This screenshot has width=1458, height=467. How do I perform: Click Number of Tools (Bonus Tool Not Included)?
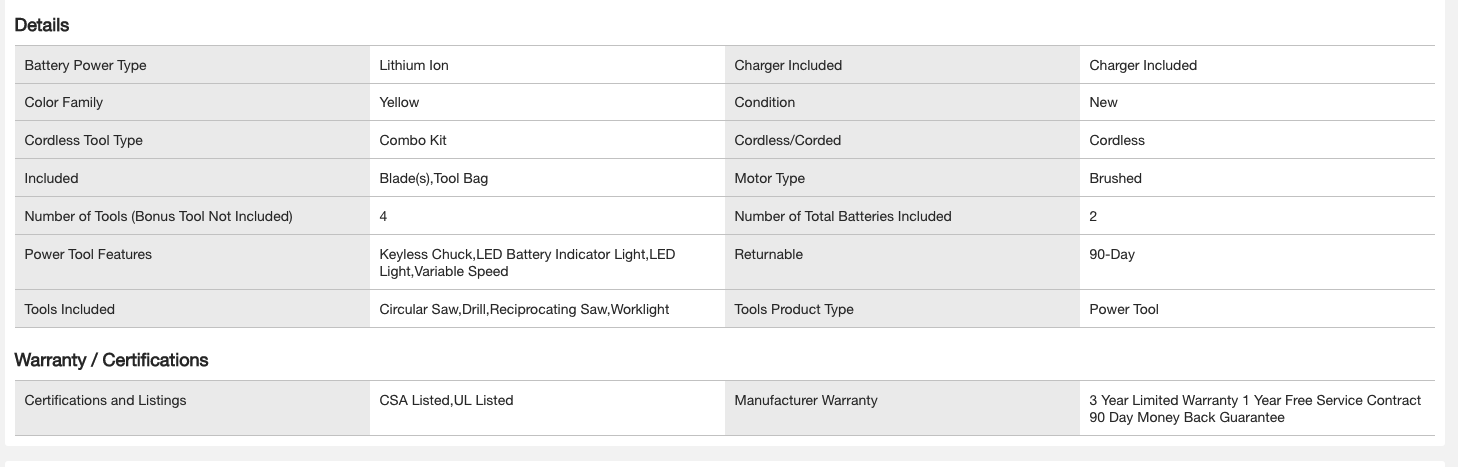158,216
